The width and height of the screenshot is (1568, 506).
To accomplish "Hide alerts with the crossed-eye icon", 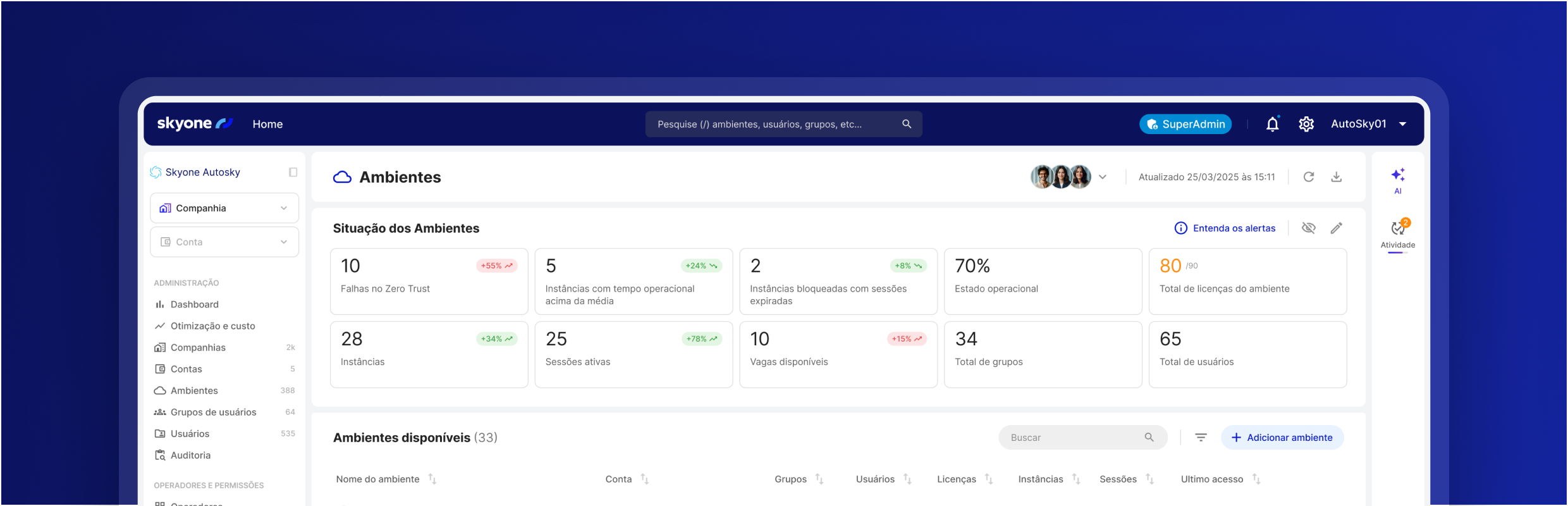I will tap(1308, 228).
